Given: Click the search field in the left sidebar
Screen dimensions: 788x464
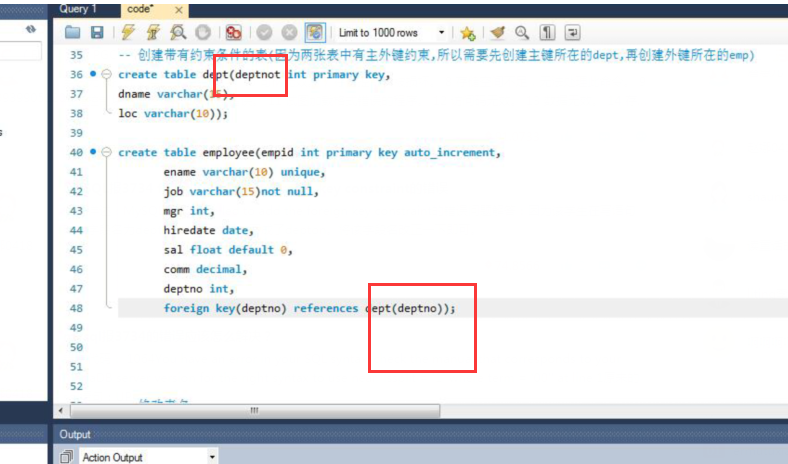Looking at the screenshot, I should 20,51.
